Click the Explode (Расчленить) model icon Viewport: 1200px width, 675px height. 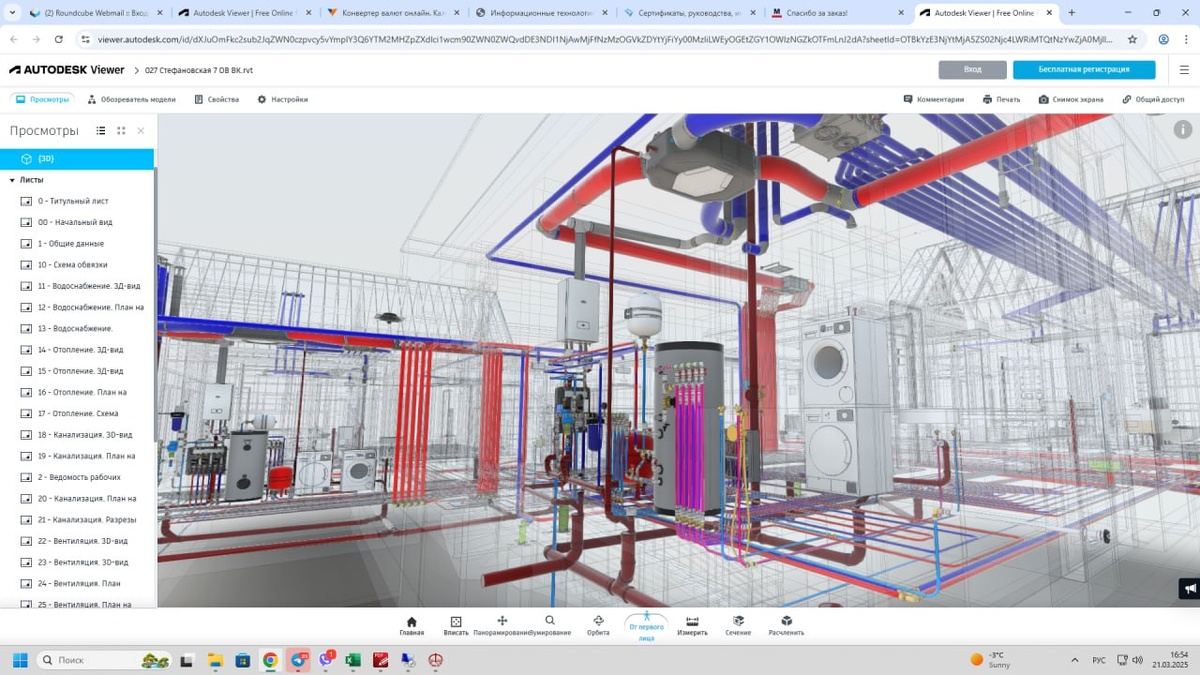[x=786, y=625]
